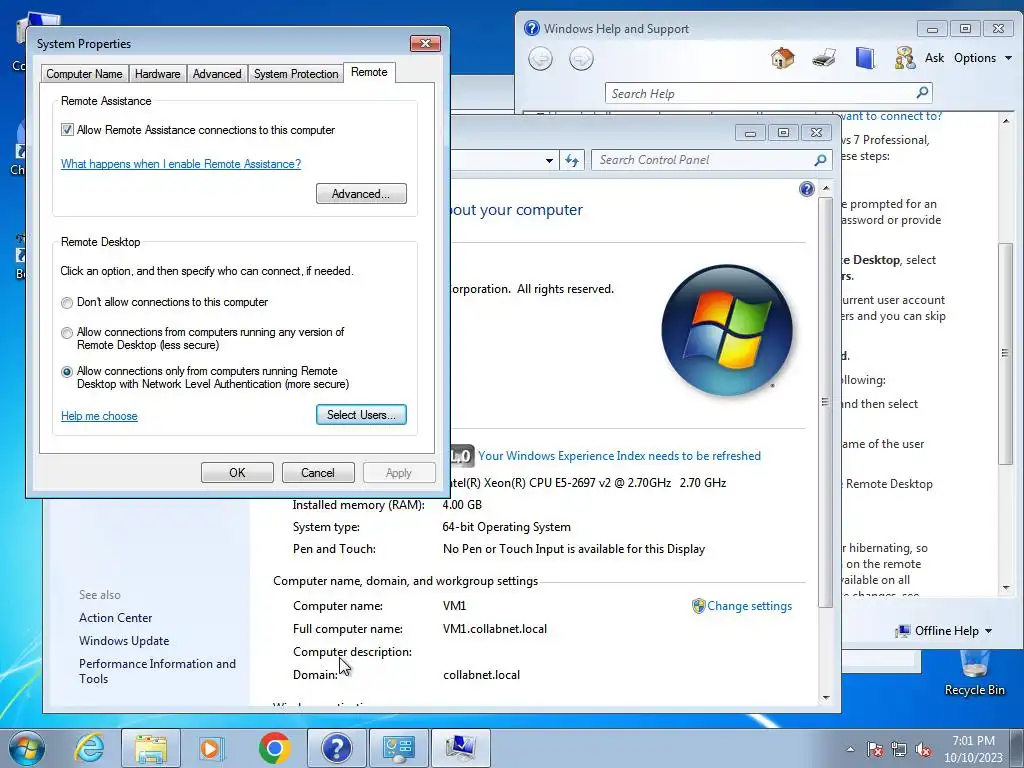
Task: Open What happens when I enable Remote Assistance link
Action: [181, 164]
